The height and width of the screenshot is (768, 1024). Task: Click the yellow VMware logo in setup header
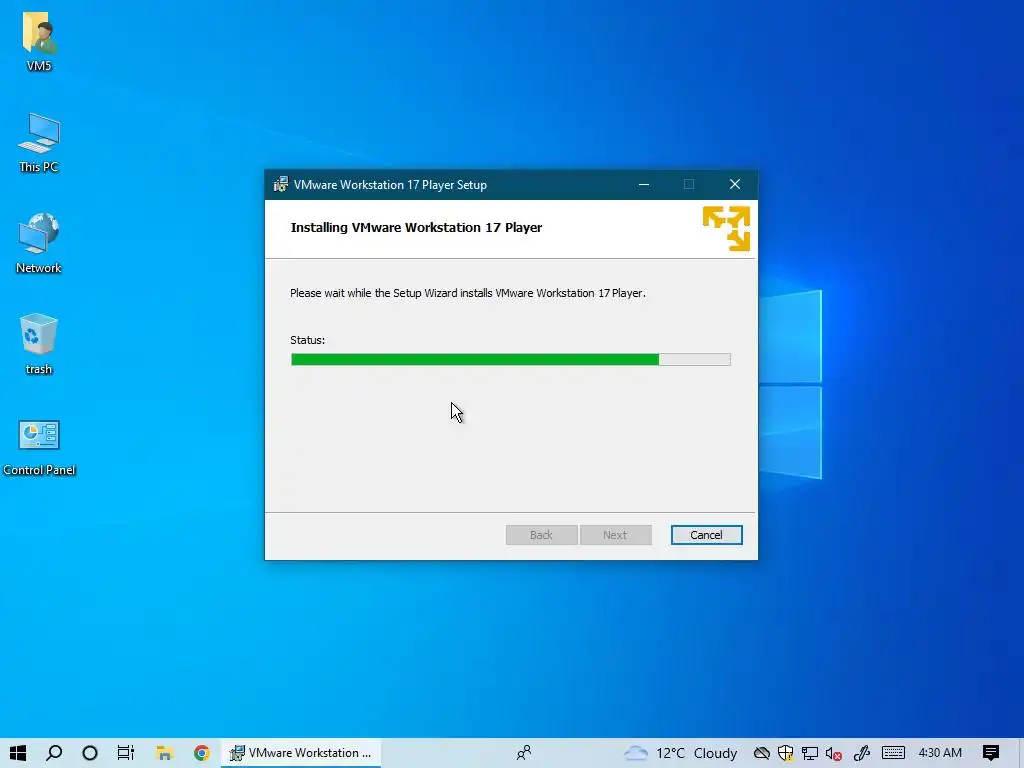click(726, 229)
